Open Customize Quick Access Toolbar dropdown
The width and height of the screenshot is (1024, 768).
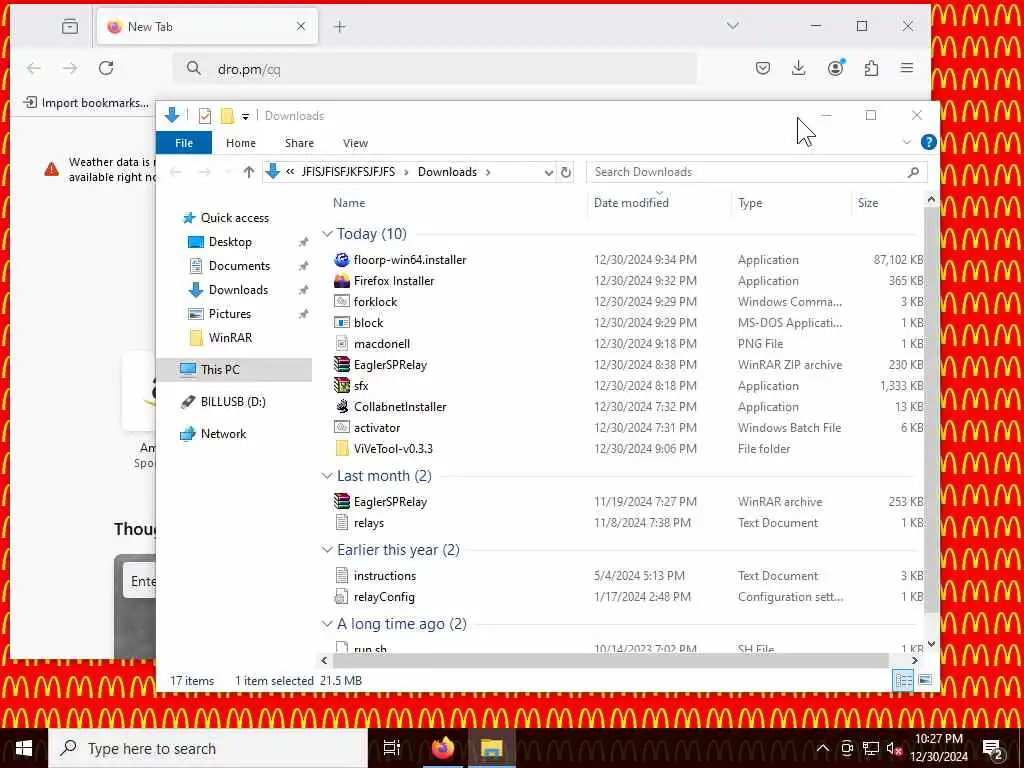pyautogui.click(x=246, y=117)
